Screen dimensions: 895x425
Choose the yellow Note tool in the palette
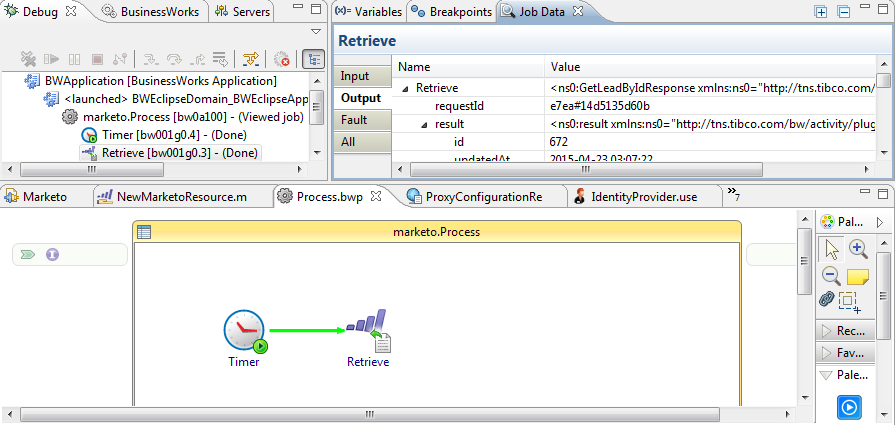858,277
